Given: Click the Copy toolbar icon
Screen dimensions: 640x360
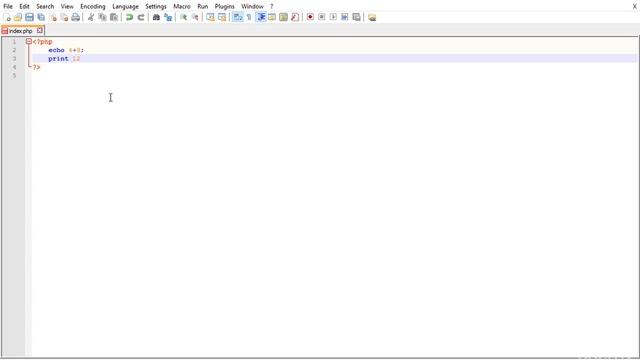Looking at the screenshot, I should (x=102, y=17).
